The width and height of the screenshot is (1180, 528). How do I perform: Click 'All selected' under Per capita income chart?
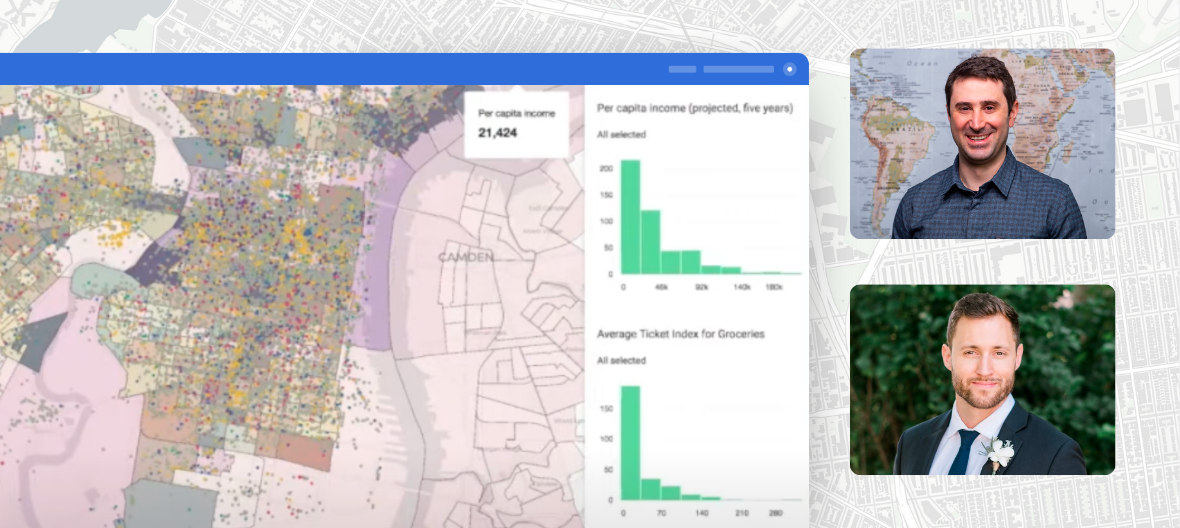pos(621,134)
